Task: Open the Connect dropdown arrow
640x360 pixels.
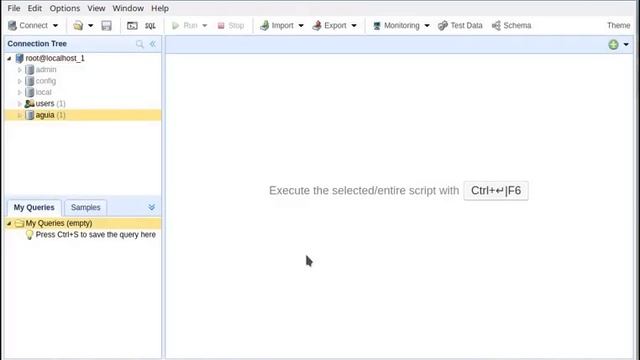Action: tap(56, 25)
